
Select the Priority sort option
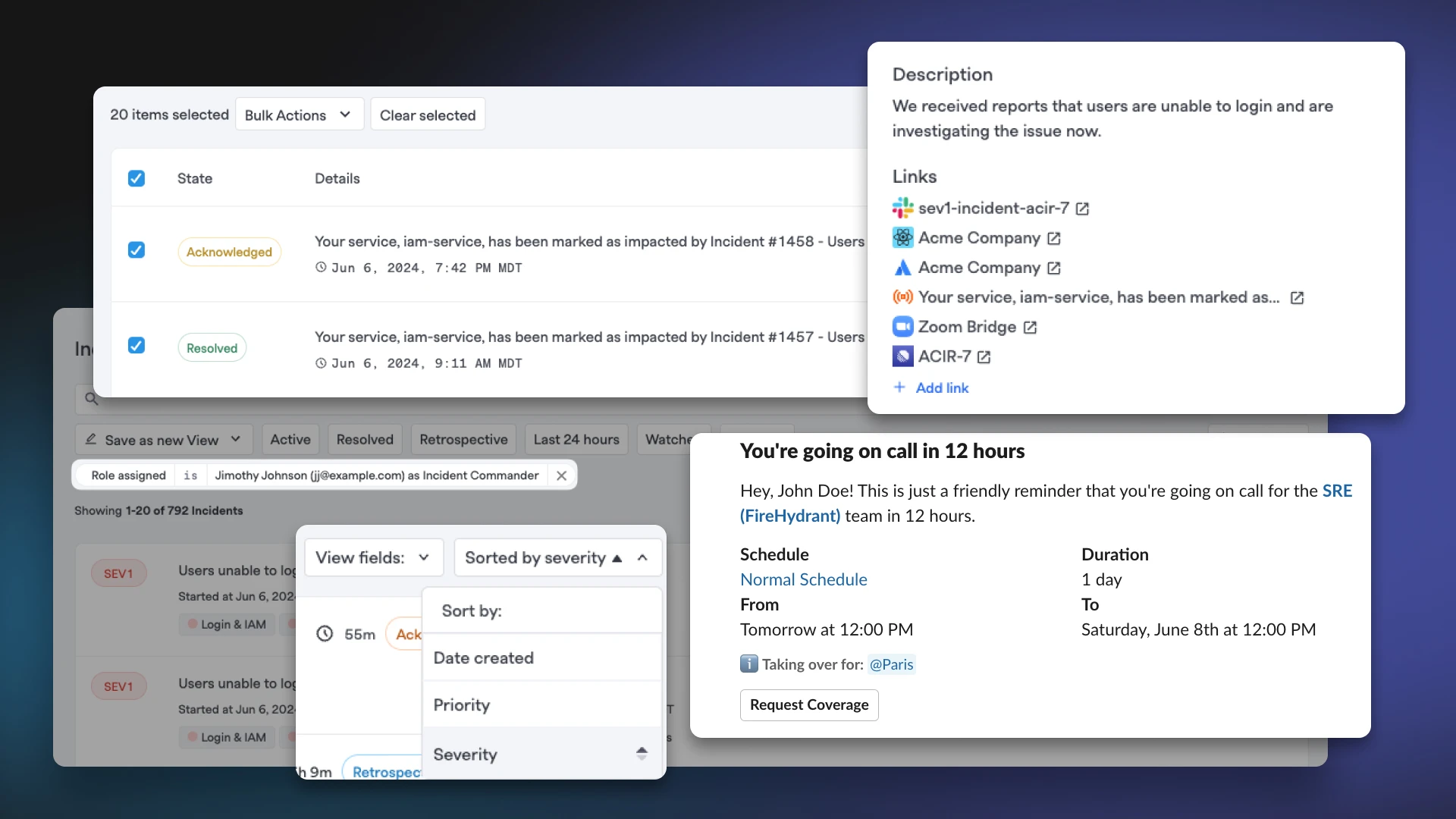pos(462,704)
